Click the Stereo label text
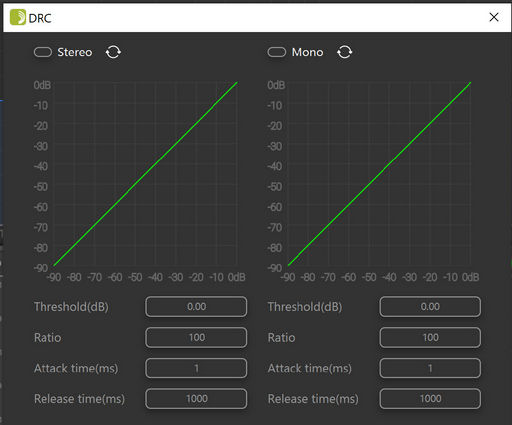The width and height of the screenshot is (512, 425). point(75,52)
